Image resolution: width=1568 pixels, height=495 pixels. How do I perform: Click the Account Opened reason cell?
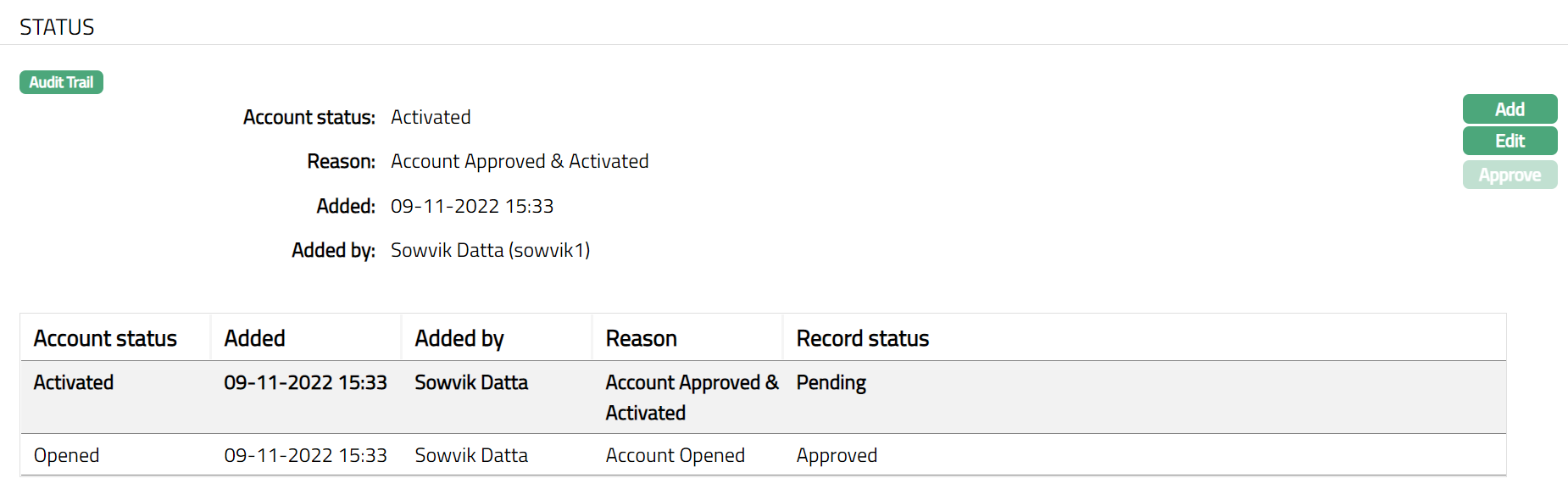pos(675,455)
